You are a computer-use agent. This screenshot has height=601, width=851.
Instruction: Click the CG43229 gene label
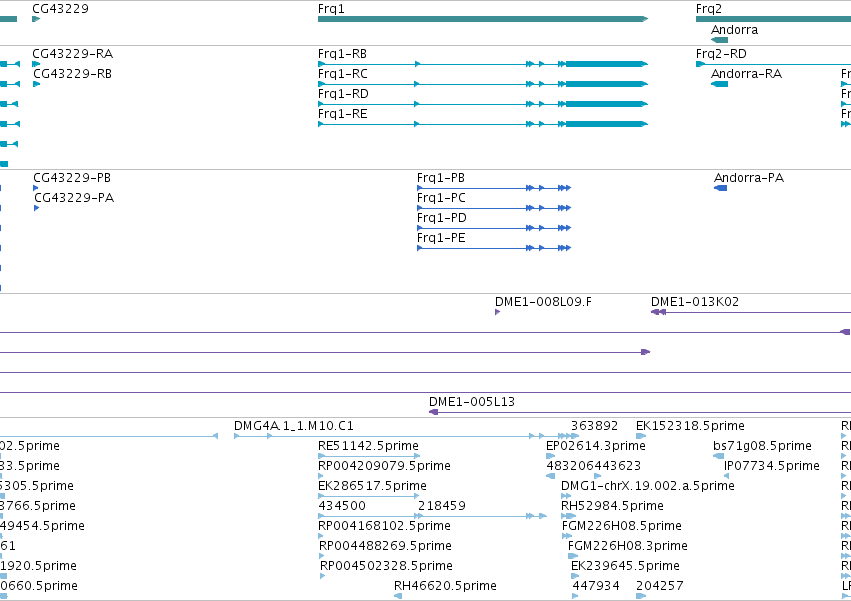tap(60, 9)
